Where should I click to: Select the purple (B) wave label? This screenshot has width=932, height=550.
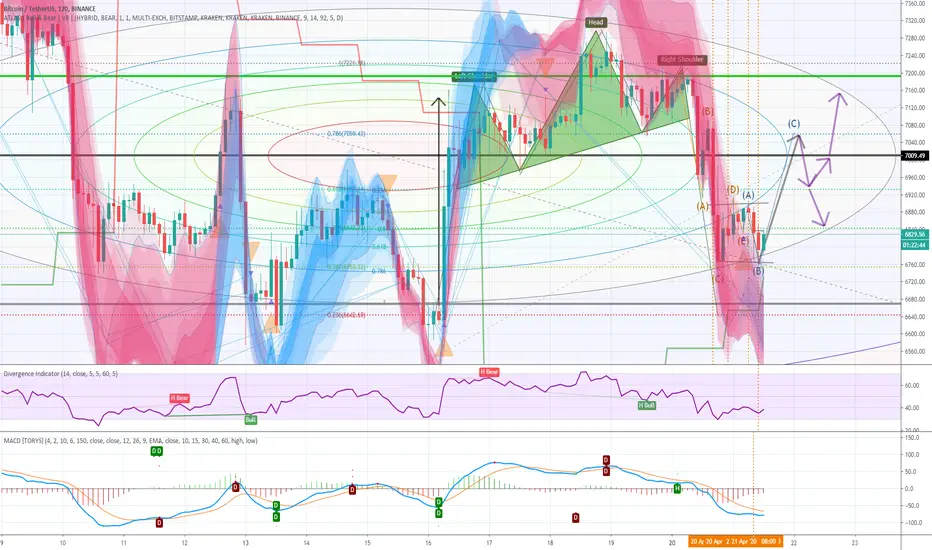758,271
